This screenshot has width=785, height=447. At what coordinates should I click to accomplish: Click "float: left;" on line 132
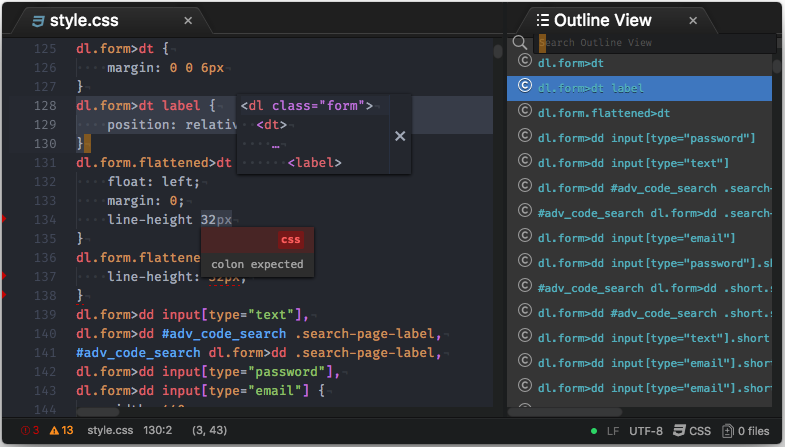click(x=154, y=182)
